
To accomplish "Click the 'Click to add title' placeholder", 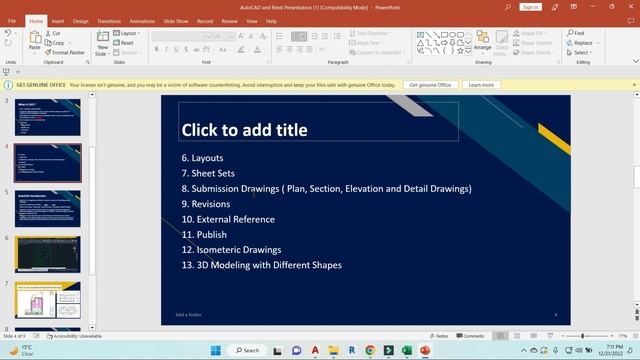I will click(x=318, y=122).
